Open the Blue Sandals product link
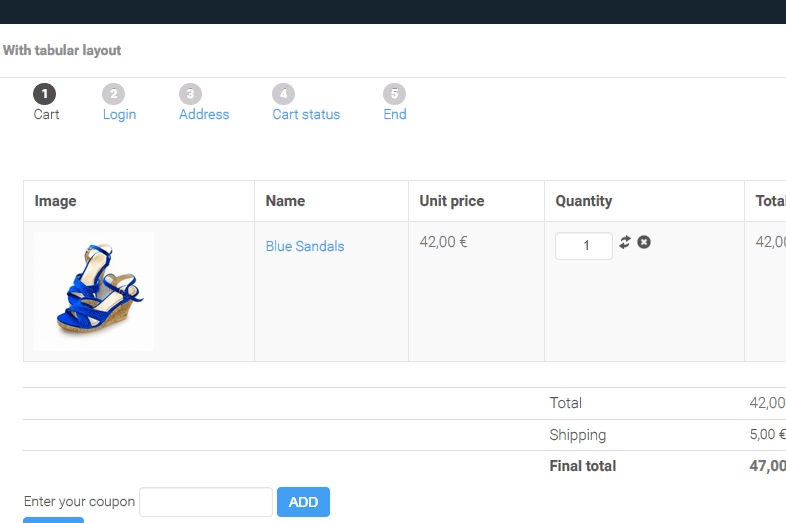 (x=305, y=246)
